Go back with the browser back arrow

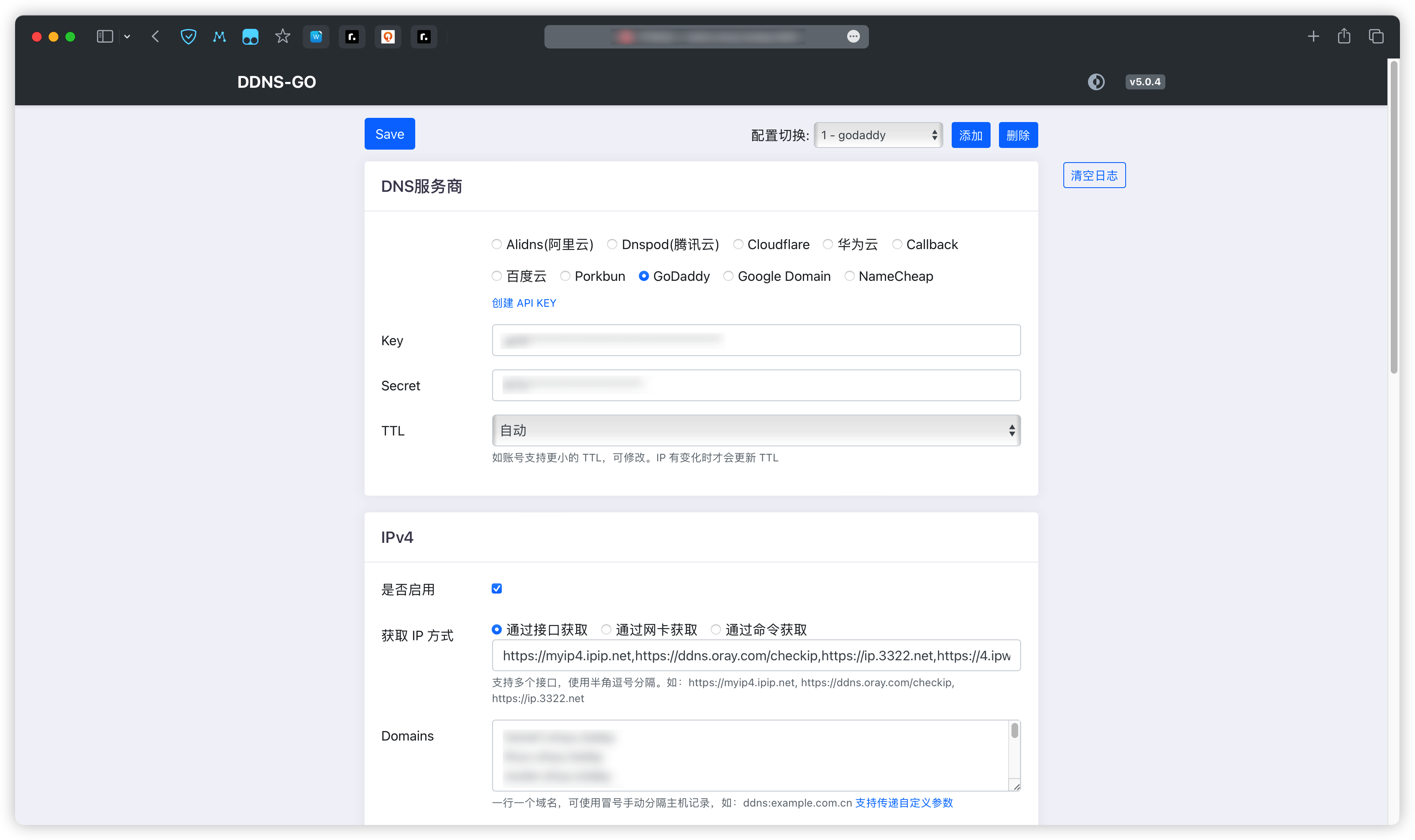tap(156, 37)
